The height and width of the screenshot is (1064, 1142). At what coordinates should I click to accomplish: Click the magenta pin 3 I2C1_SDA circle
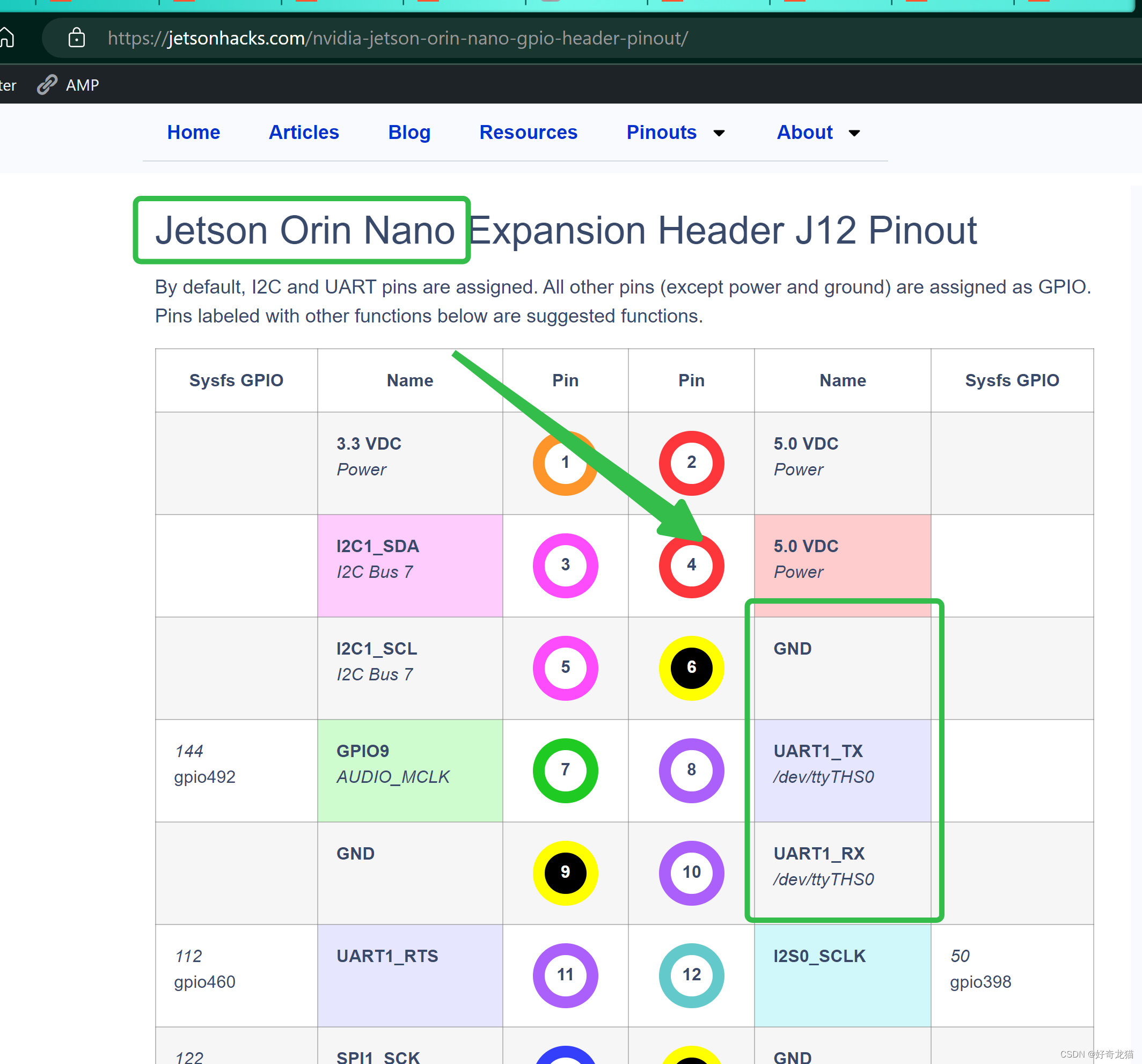click(x=565, y=565)
